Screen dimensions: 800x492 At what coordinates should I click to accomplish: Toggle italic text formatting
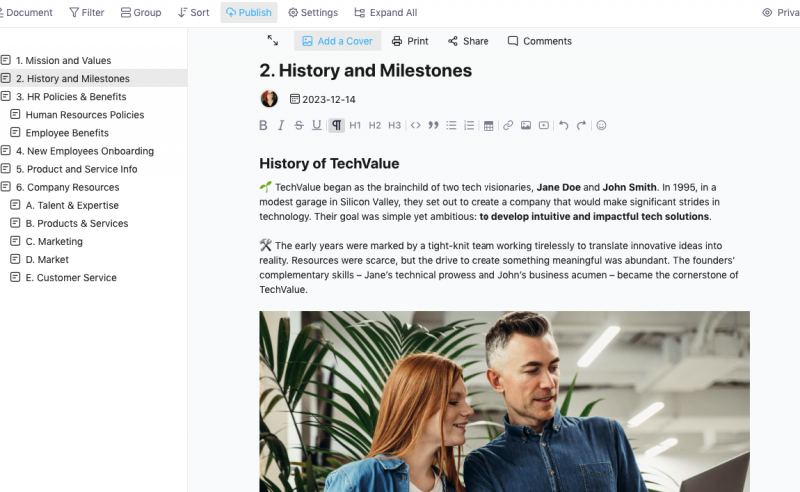click(x=281, y=126)
